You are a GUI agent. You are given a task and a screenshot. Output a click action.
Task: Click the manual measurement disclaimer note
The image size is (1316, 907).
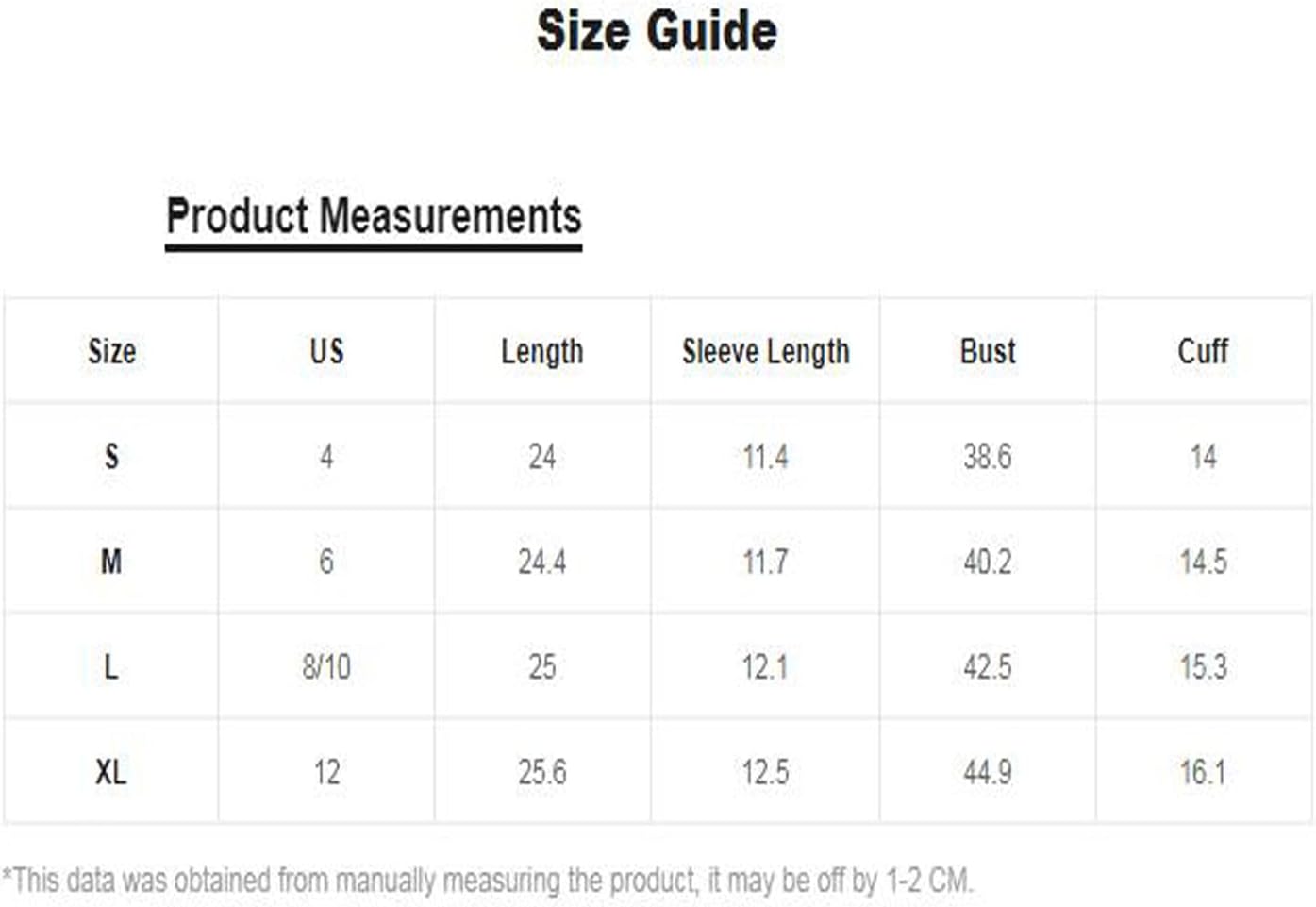(488, 881)
